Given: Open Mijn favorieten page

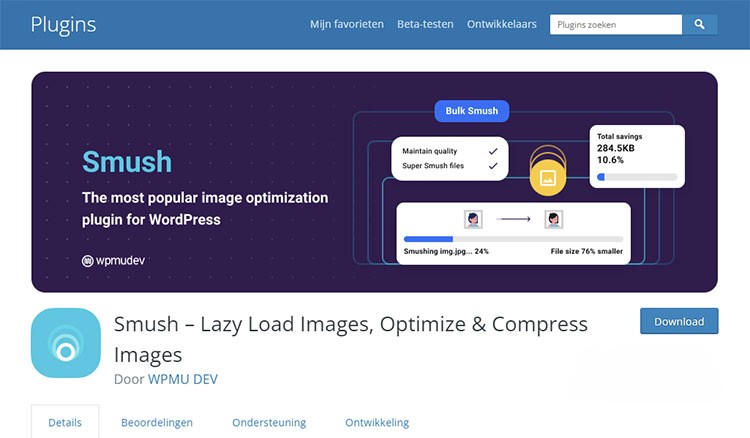Looking at the screenshot, I should (x=347, y=24).
